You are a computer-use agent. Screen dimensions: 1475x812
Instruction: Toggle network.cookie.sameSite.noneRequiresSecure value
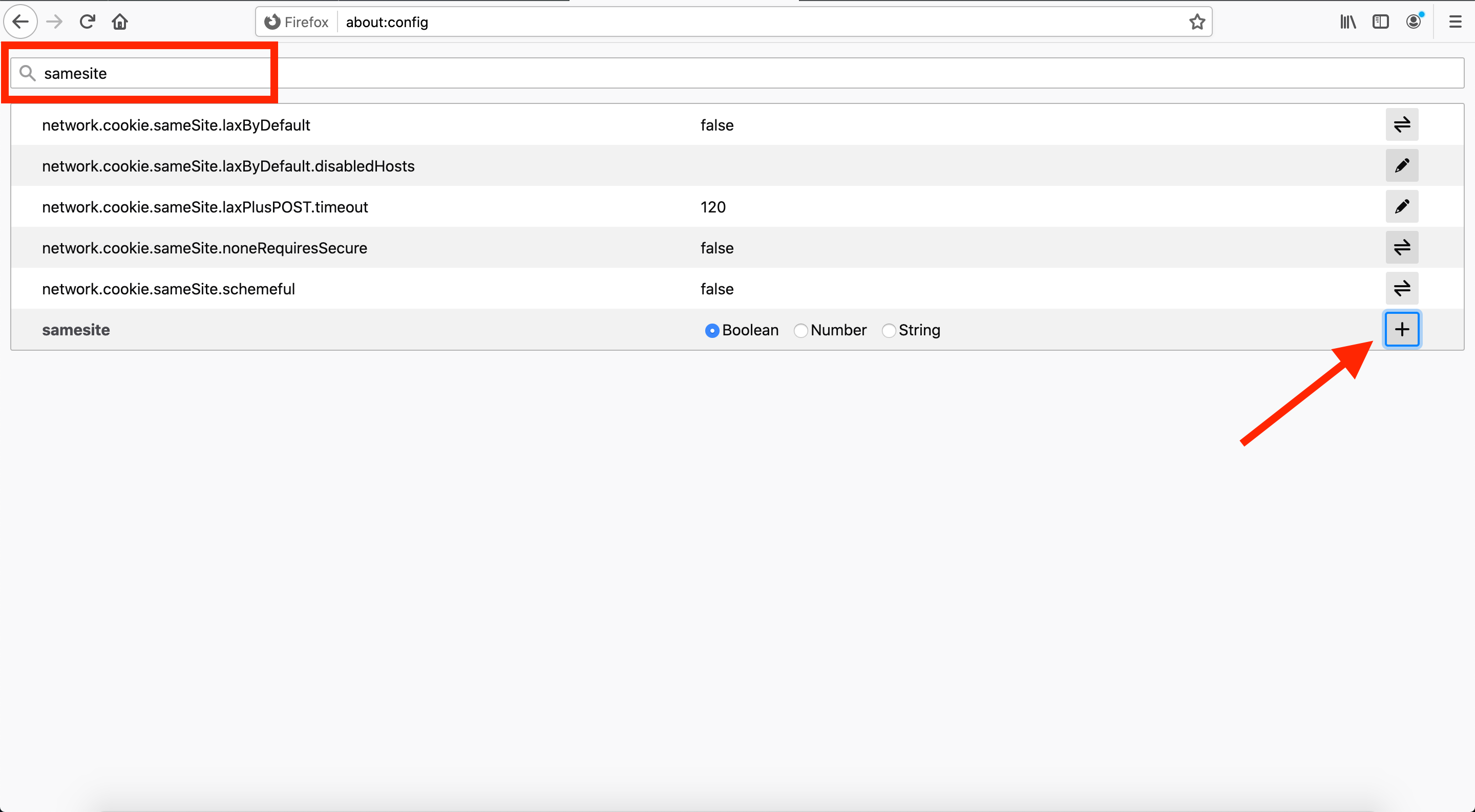pos(1401,248)
